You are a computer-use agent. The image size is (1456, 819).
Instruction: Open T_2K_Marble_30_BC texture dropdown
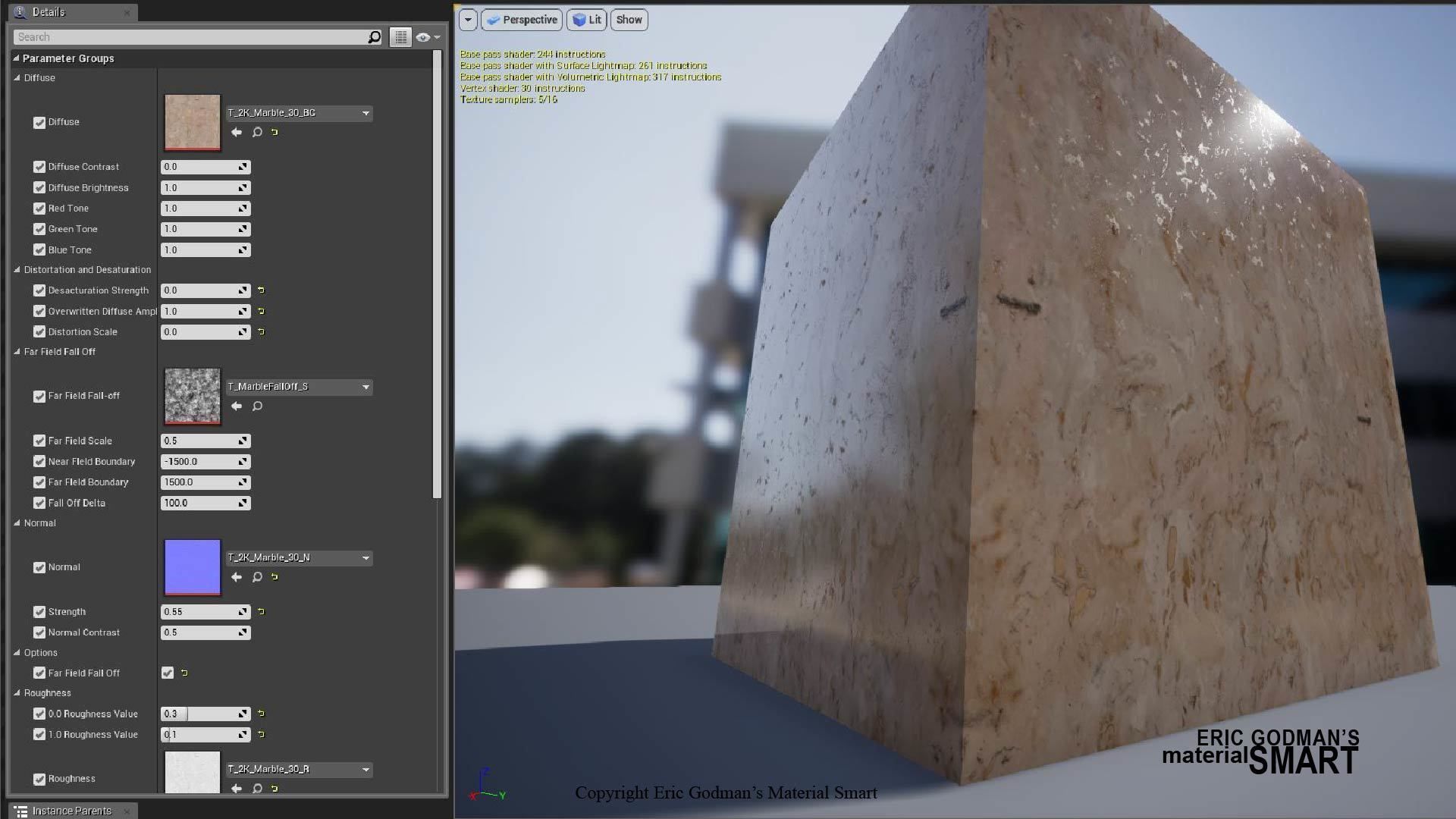click(x=299, y=113)
